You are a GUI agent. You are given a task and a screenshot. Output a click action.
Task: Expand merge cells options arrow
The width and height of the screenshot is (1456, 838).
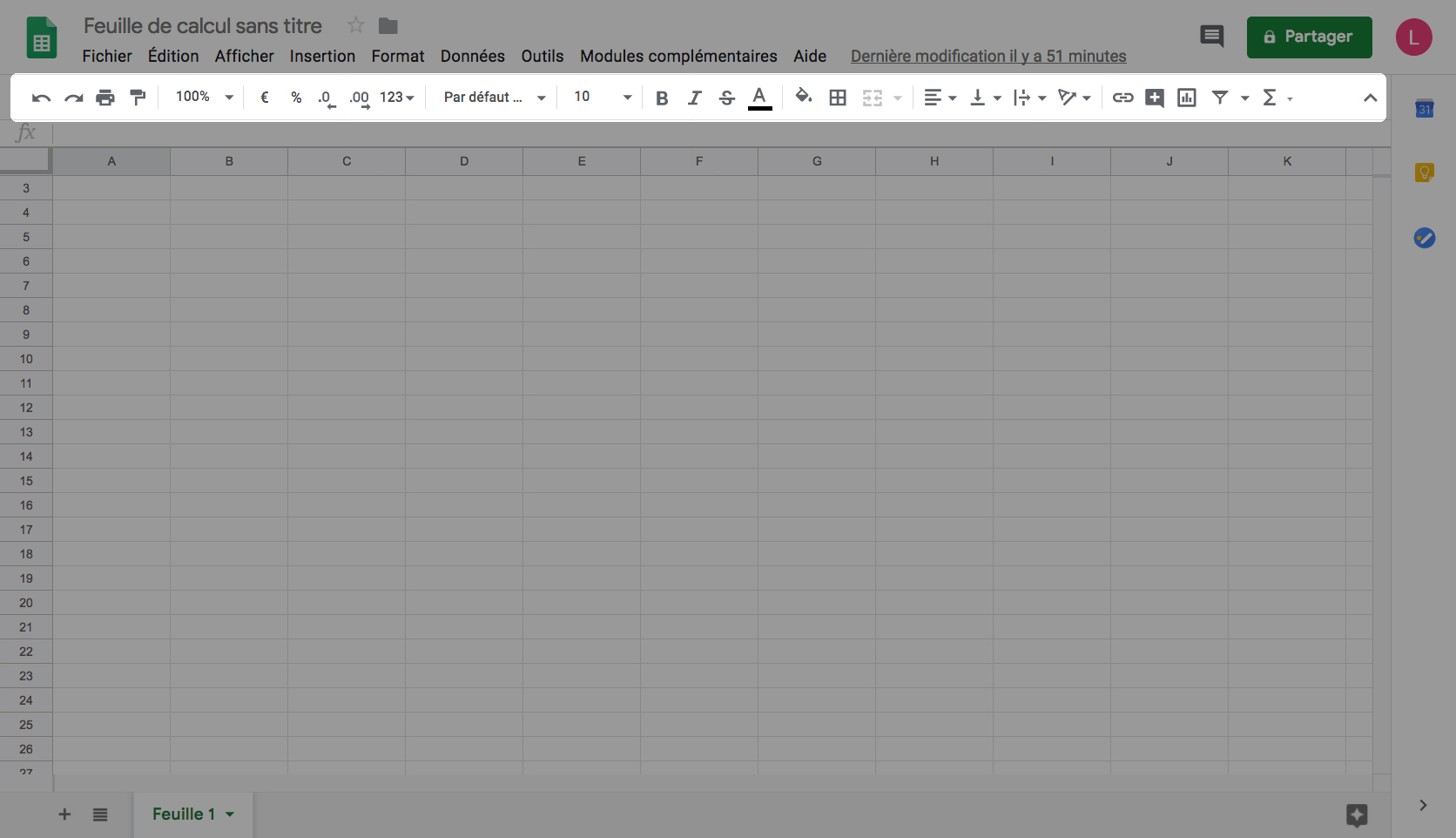pos(898,98)
